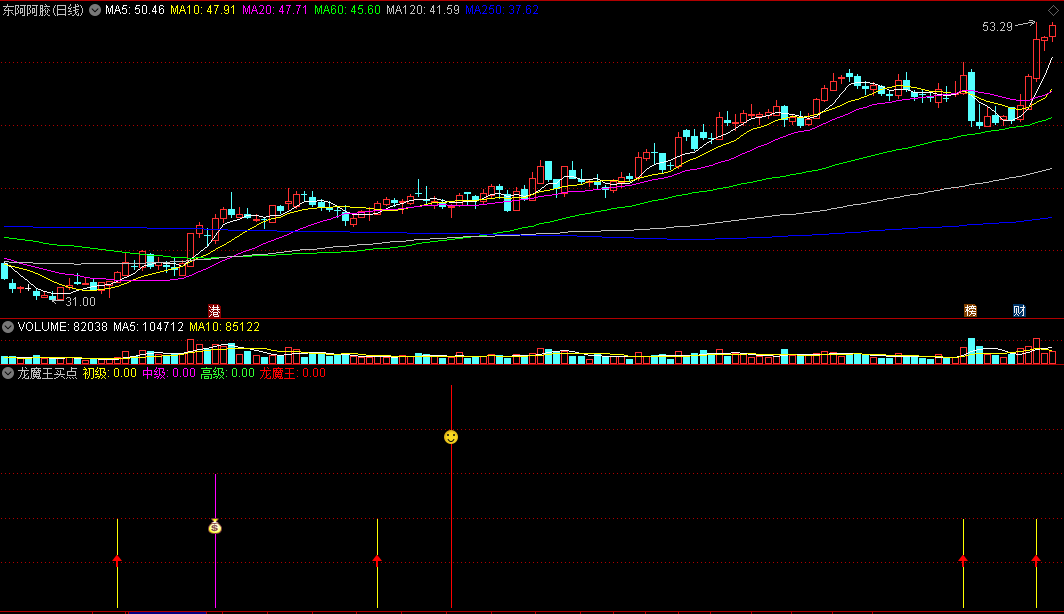Click the 东阿阿胶(日线) stock title
The width and height of the screenshot is (1064, 614).
point(43,10)
